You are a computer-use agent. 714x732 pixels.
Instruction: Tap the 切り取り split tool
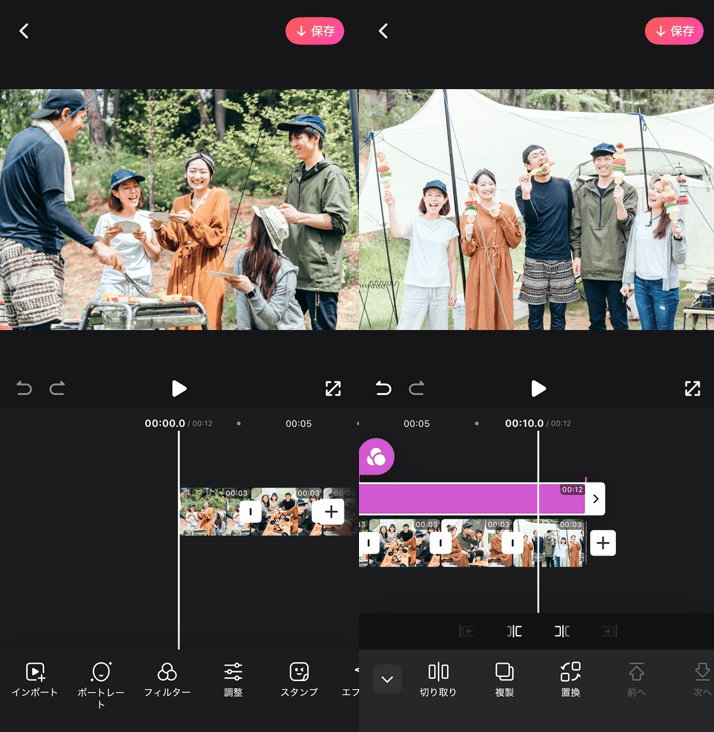438,680
